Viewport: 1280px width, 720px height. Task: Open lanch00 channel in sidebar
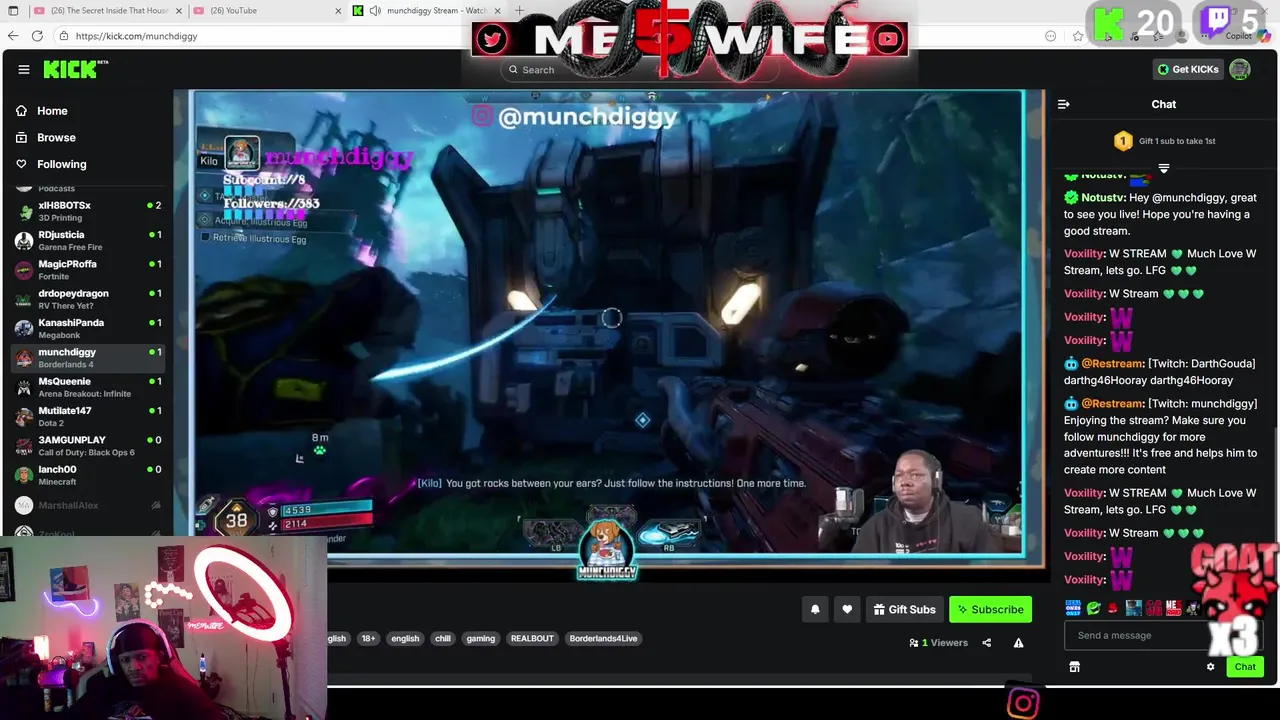[88, 475]
